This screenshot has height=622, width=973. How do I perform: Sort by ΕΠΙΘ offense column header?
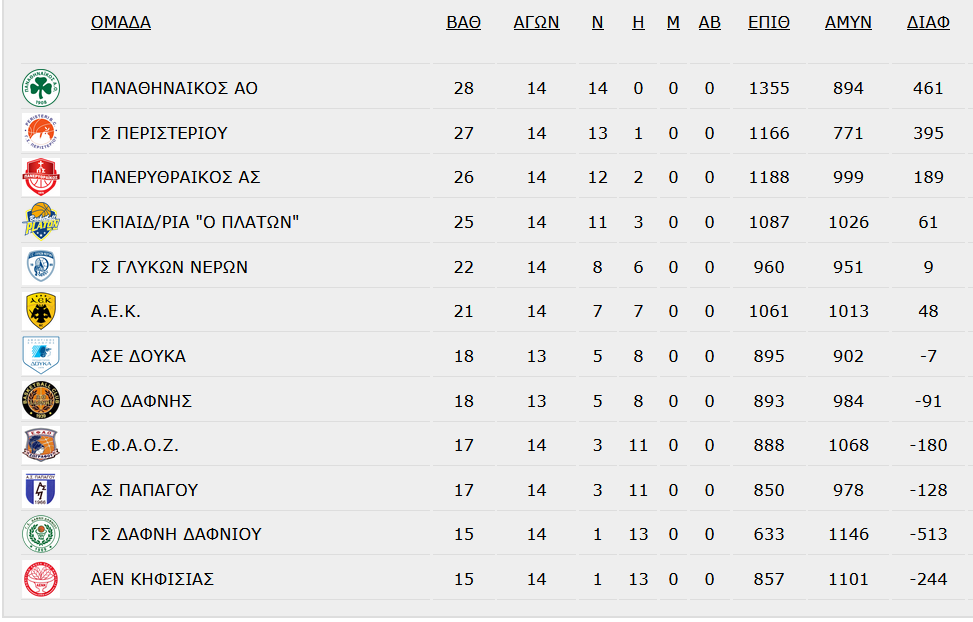(x=769, y=22)
